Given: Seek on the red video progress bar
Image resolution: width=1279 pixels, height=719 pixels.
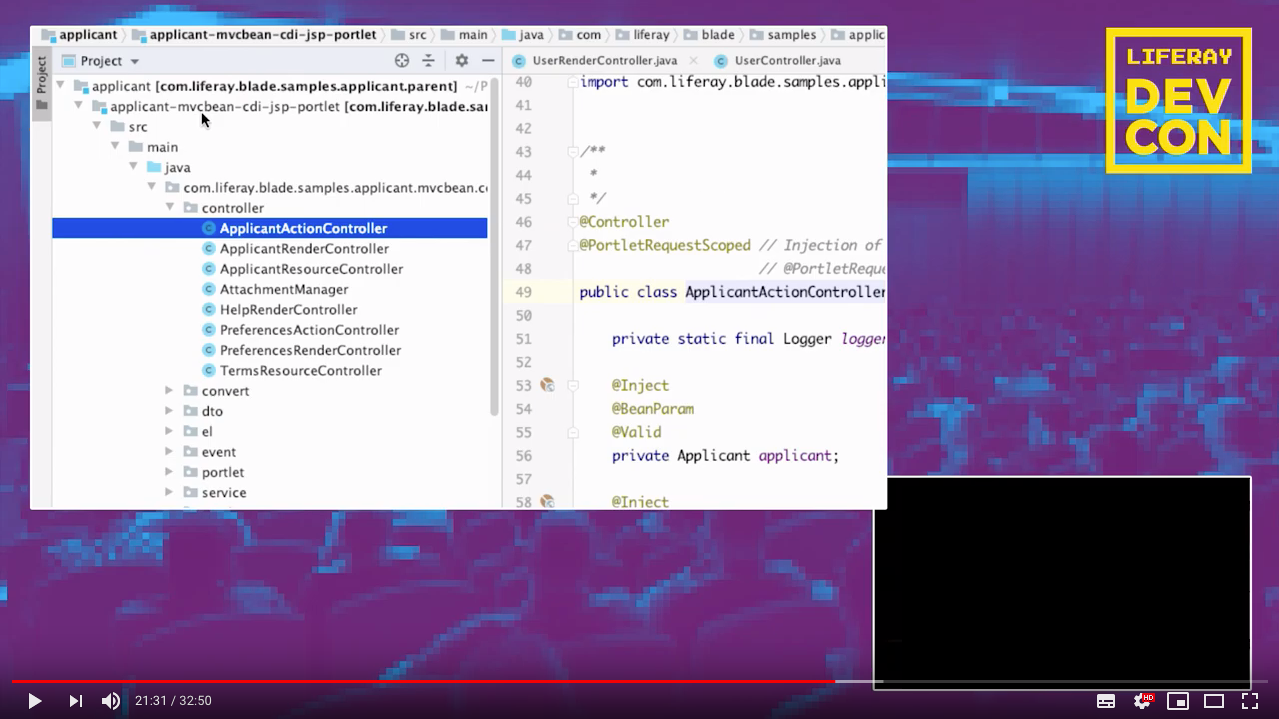Looking at the screenshot, I should tap(420, 681).
